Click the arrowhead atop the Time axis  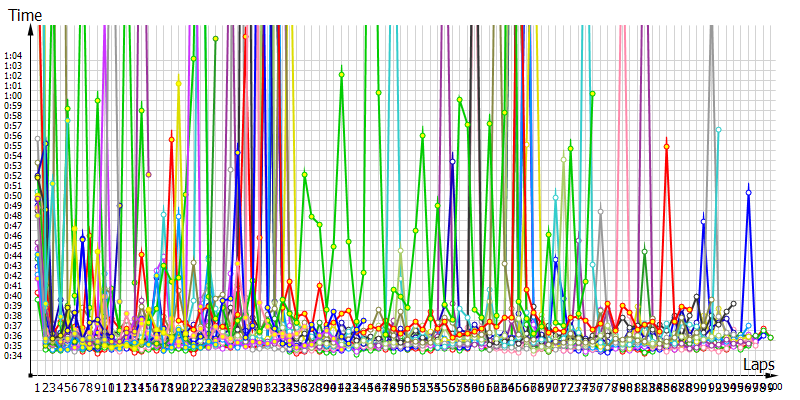[32, 28]
